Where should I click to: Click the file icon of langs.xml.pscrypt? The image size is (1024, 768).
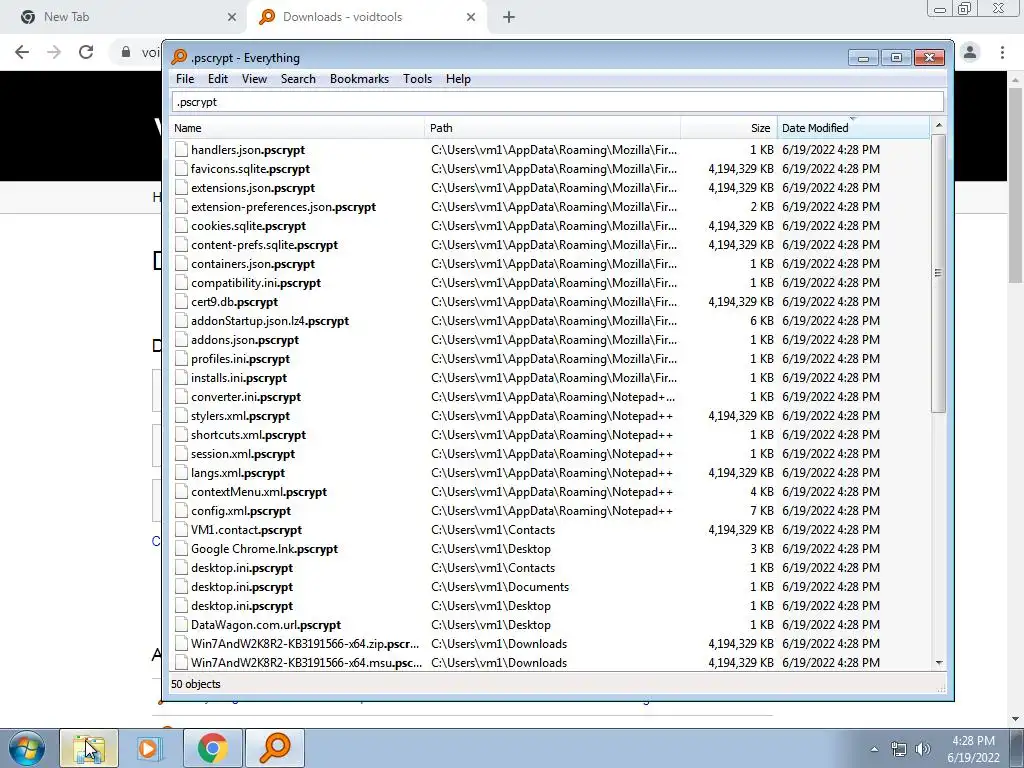click(181, 472)
